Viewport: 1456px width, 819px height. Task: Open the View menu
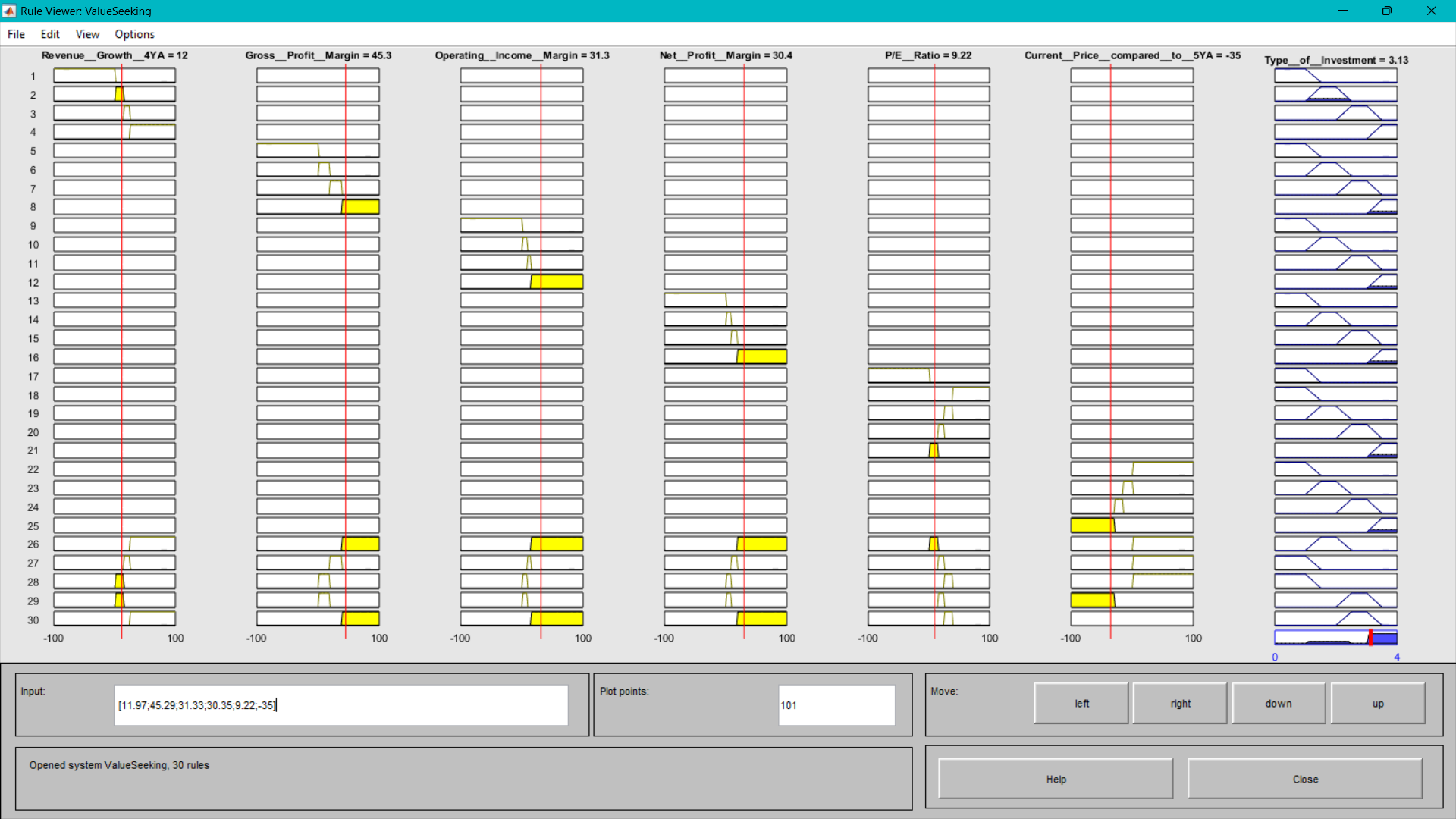pos(87,34)
